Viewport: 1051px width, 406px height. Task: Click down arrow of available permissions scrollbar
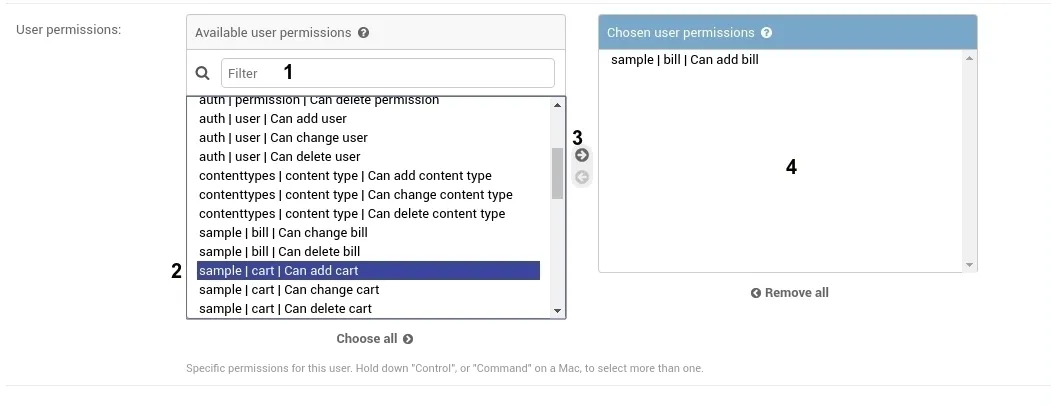558,311
